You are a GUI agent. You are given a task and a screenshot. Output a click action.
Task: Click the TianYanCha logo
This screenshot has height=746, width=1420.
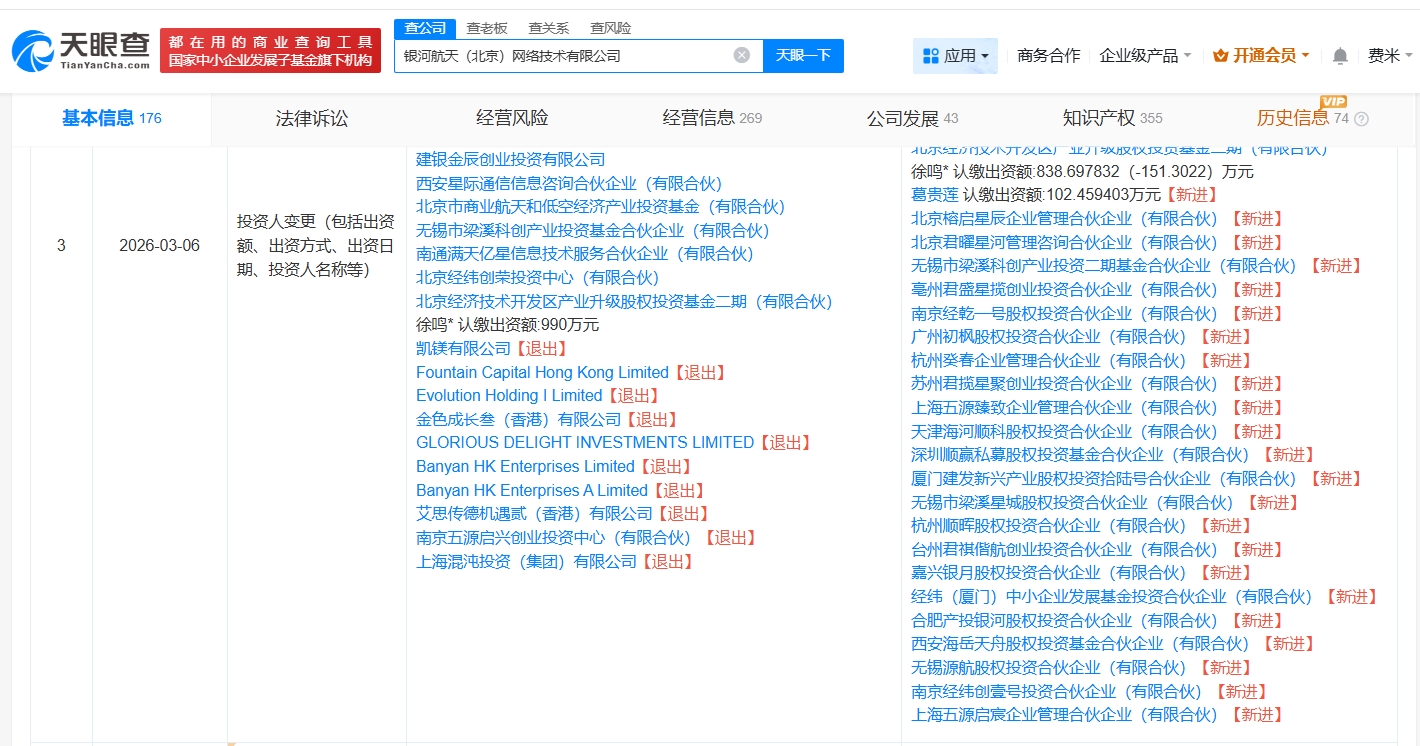point(82,50)
